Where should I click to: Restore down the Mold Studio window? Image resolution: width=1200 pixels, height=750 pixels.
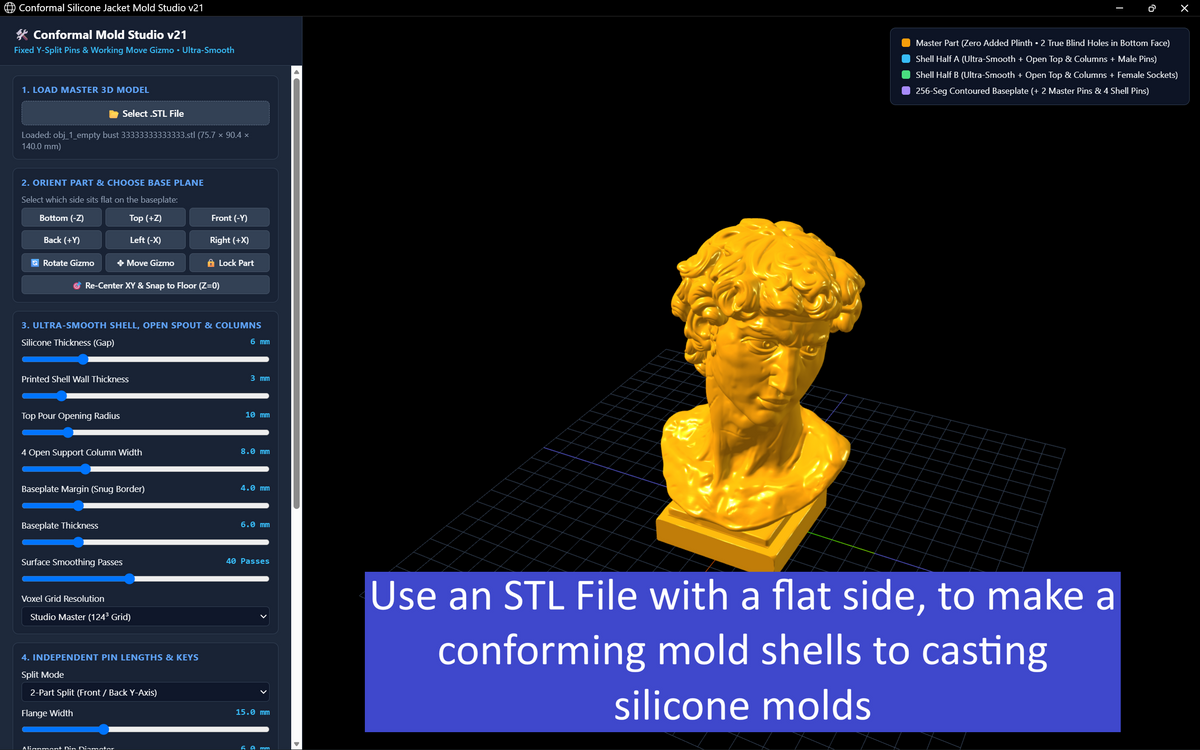pos(1152,8)
